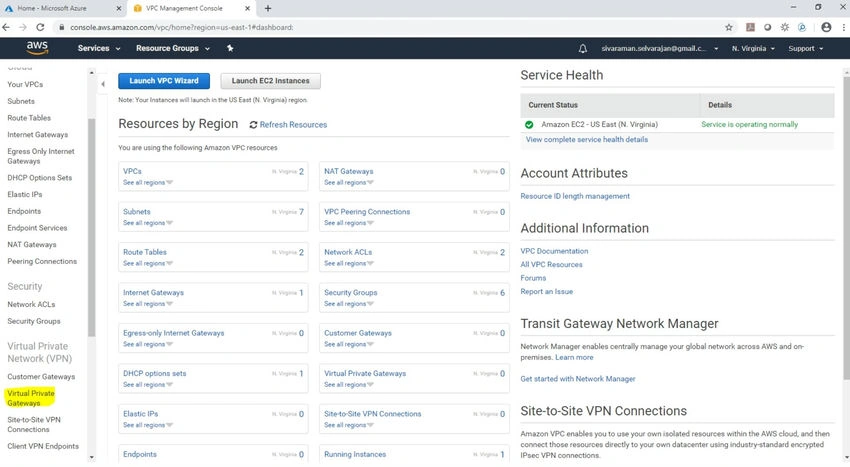Viewport: 850px width, 467px height.
Task: Click Get started with Network Manager
Action: (x=577, y=379)
